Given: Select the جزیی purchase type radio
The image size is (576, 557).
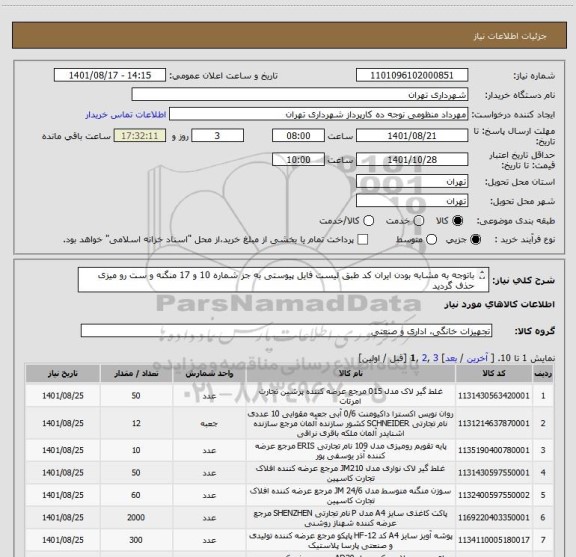Looking at the screenshot, I should point(476,240).
